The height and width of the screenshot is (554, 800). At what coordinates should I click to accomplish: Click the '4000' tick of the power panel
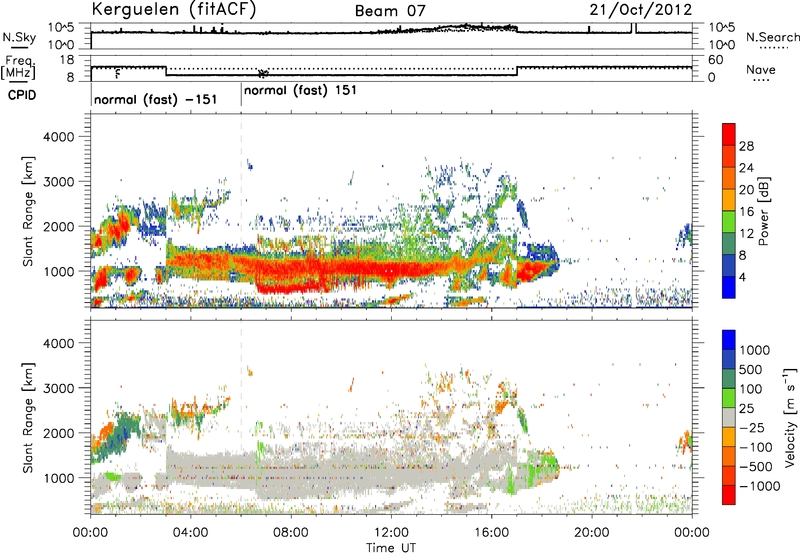click(59, 137)
